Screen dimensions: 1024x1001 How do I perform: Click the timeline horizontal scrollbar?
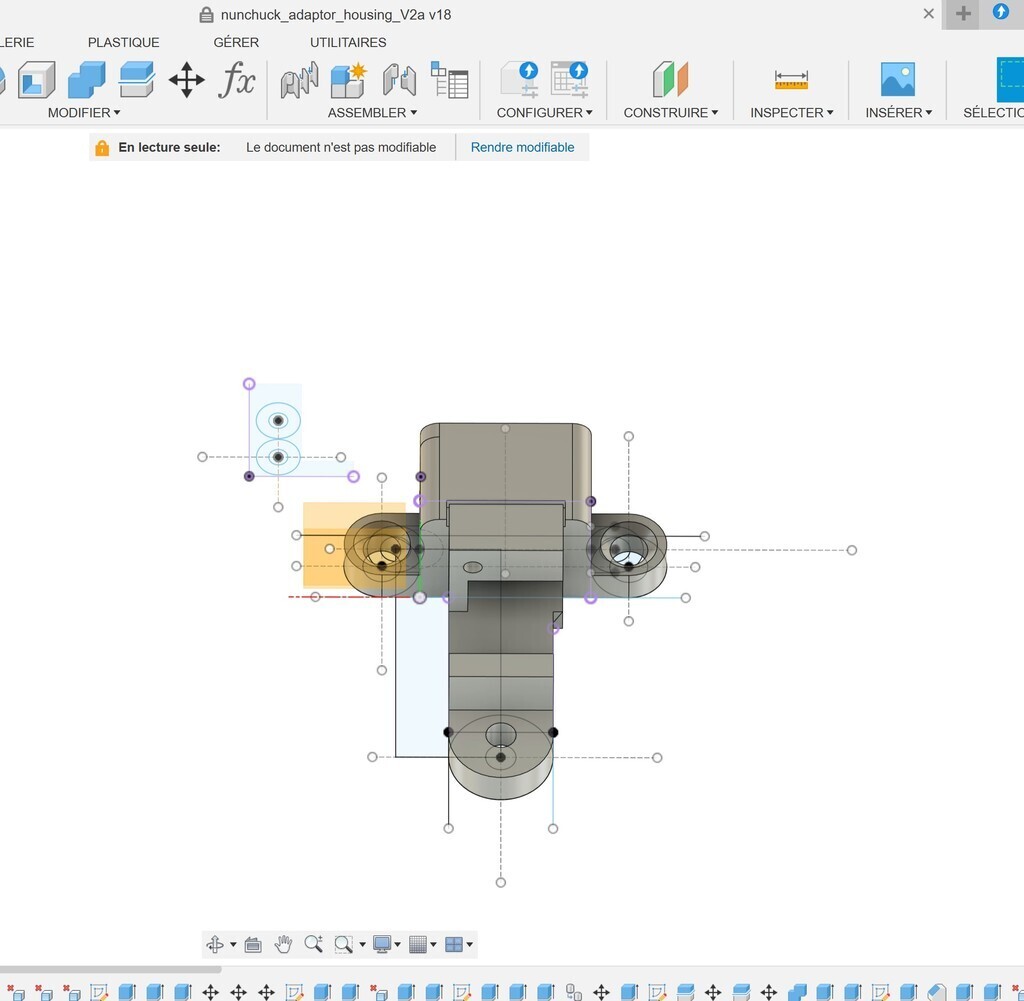110,969
